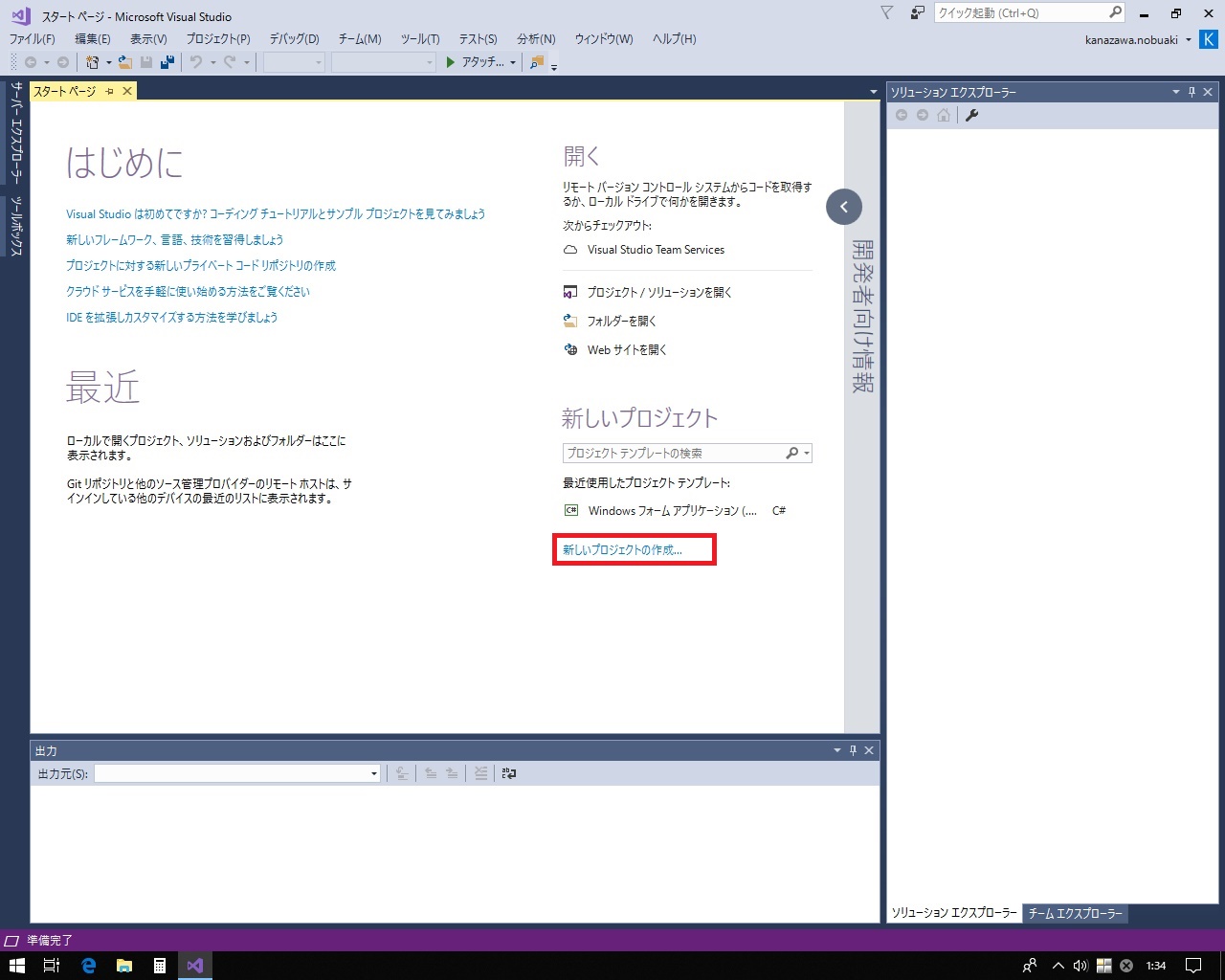This screenshot has height=980, width=1225.
Task: Click Visual Studio icon in Windows taskbar
Action: pyautogui.click(x=194, y=966)
